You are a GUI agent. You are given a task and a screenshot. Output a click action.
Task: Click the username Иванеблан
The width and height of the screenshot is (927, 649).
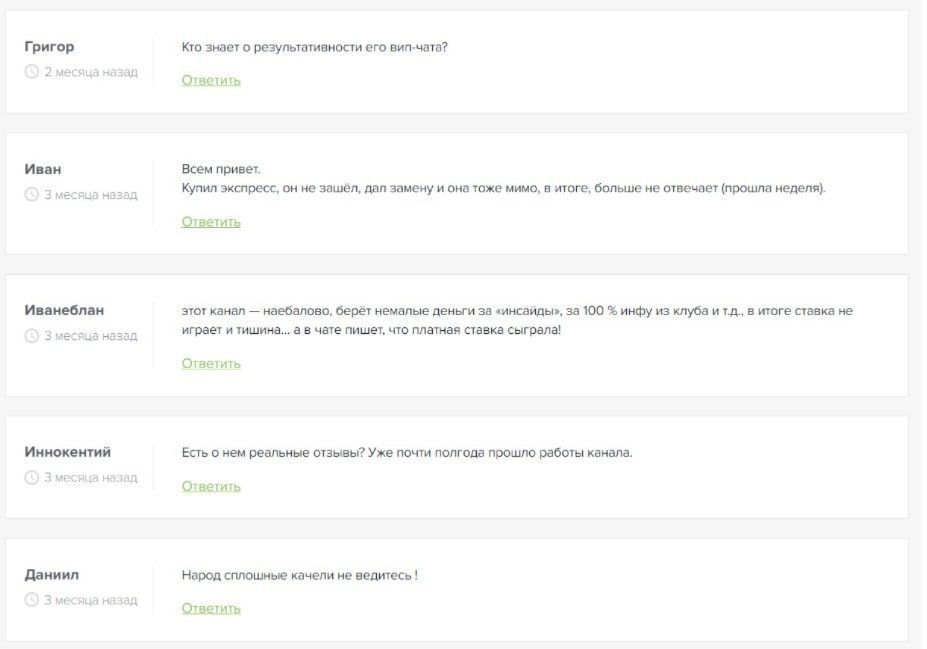coord(64,310)
